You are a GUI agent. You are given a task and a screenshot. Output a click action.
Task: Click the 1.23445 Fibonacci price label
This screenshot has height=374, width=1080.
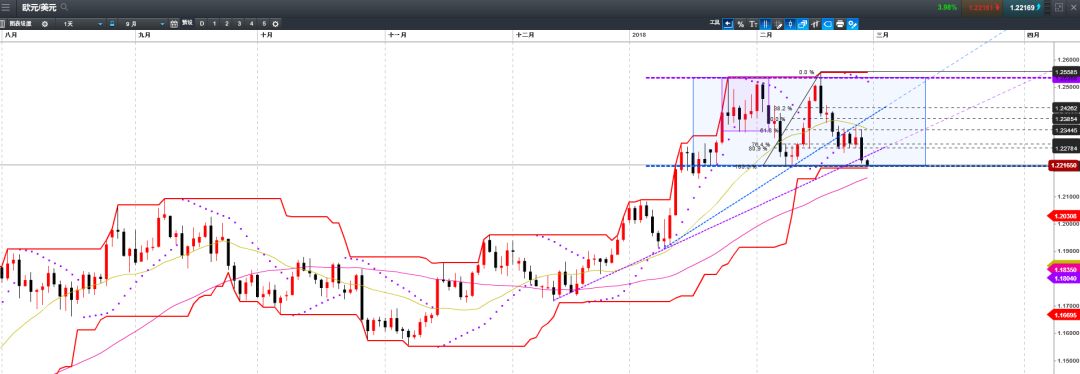(1065, 130)
